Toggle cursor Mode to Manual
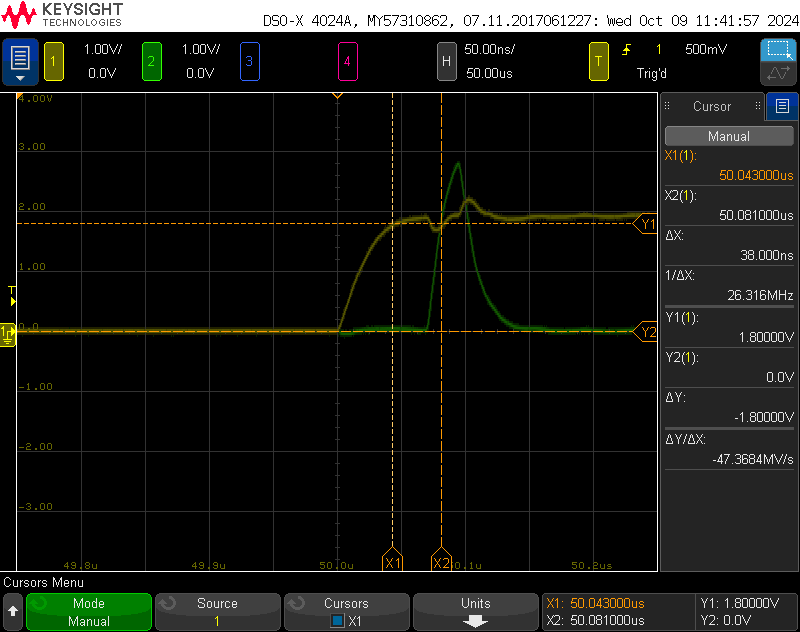Image resolution: width=800 pixels, height=632 pixels. [x=728, y=135]
